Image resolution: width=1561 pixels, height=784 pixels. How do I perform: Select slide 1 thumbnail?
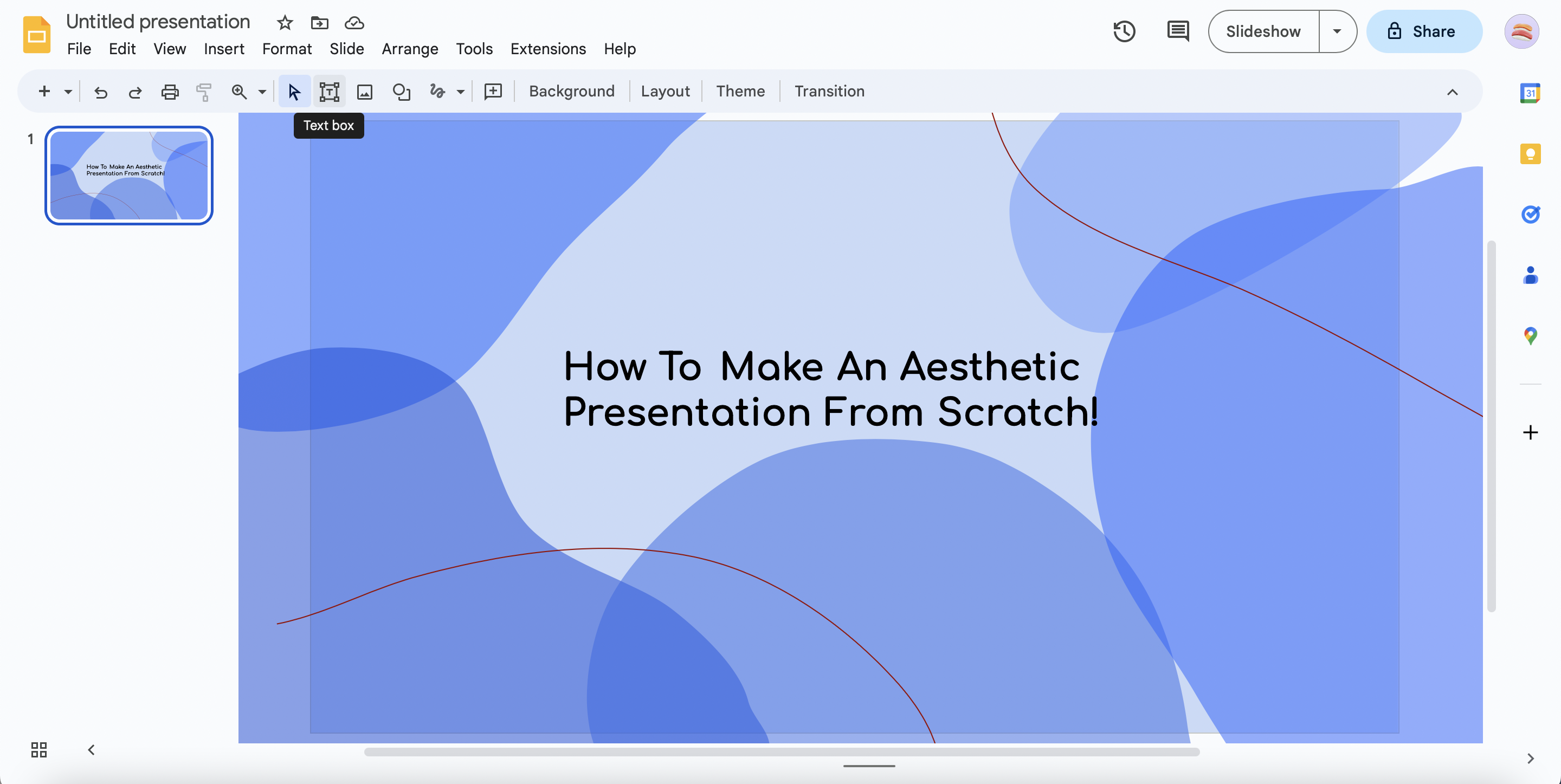pyautogui.click(x=129, y=176)
